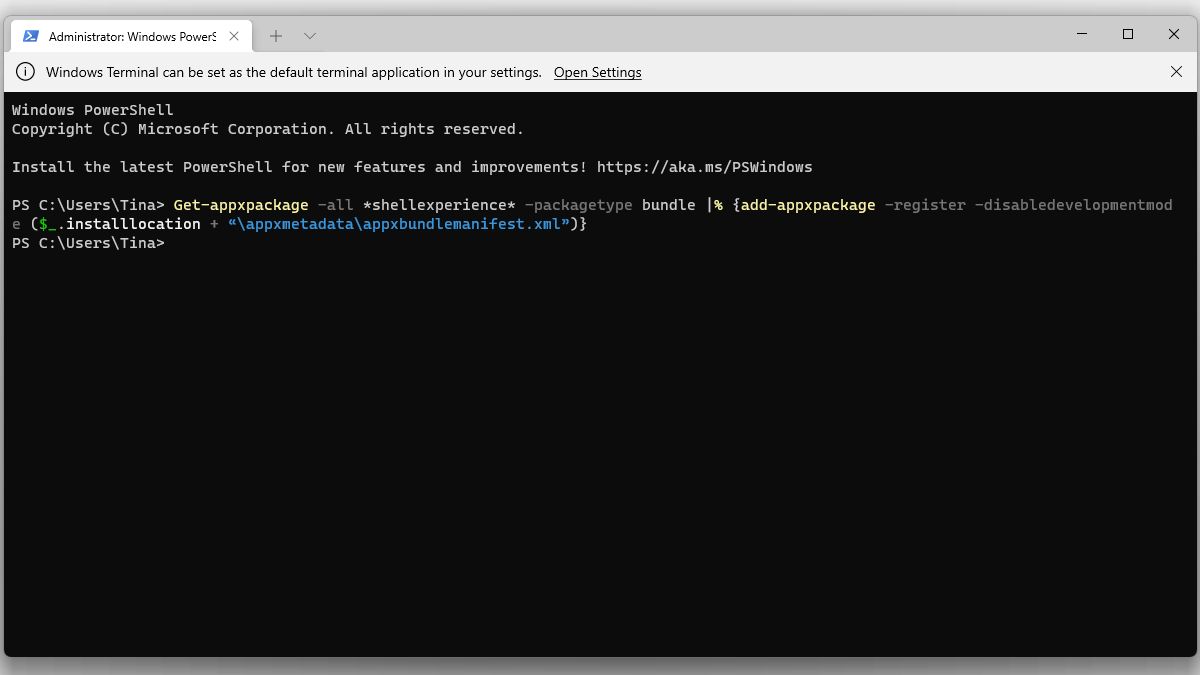
Task: Click the aka.ms/PSWindows URL
Action: point(704,167)
